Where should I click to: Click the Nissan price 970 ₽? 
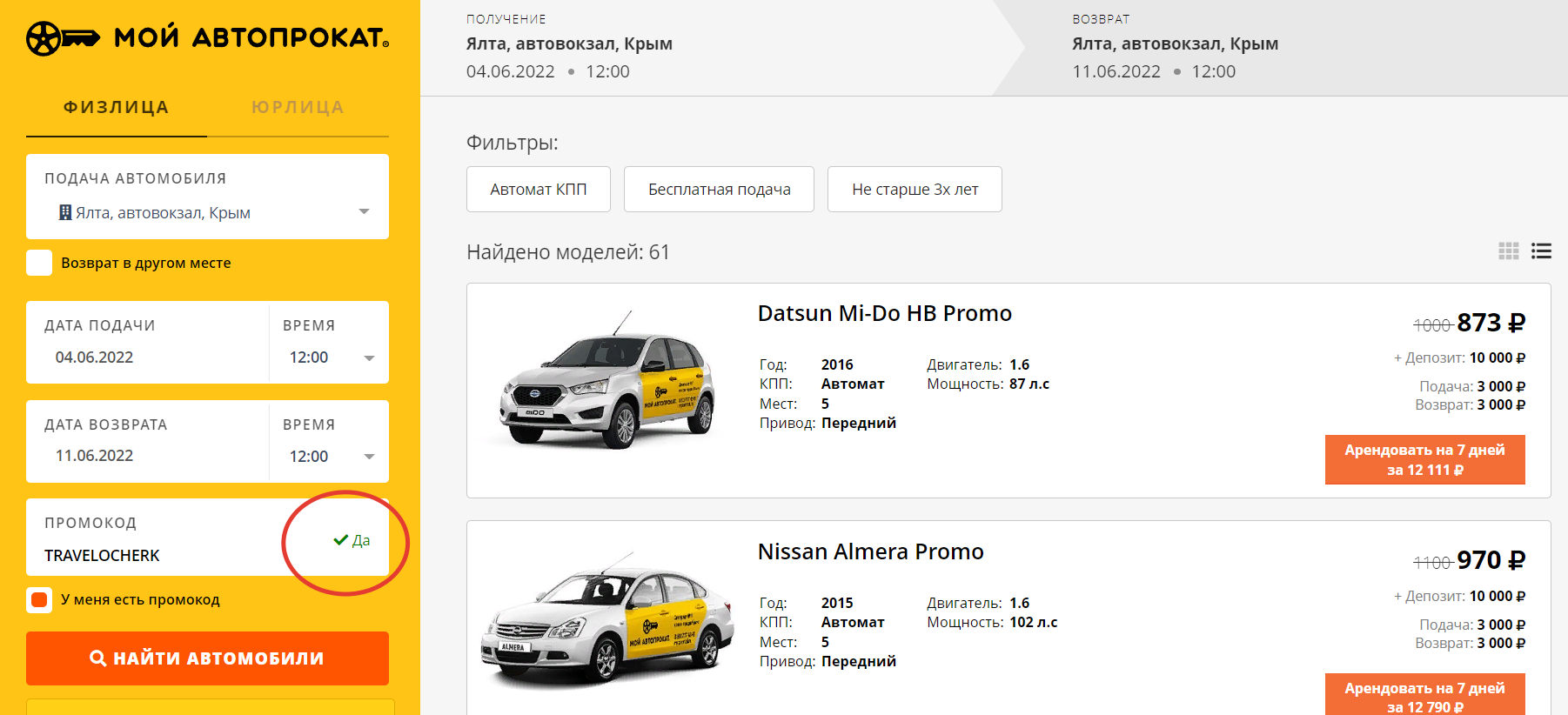click(x=1491, y=560)
